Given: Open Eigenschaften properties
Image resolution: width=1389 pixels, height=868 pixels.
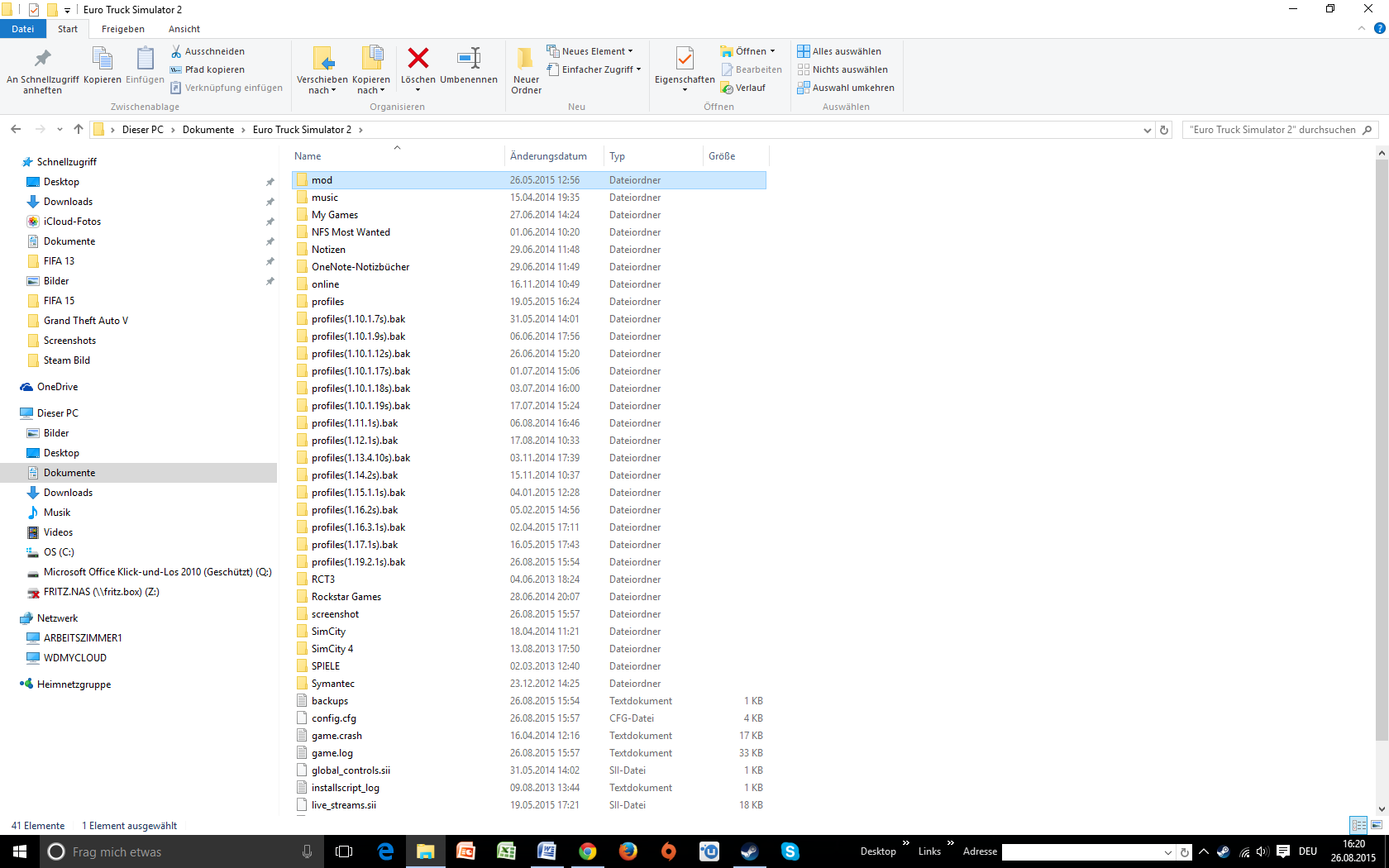Looking at the screenshot, I should [685, 70].
